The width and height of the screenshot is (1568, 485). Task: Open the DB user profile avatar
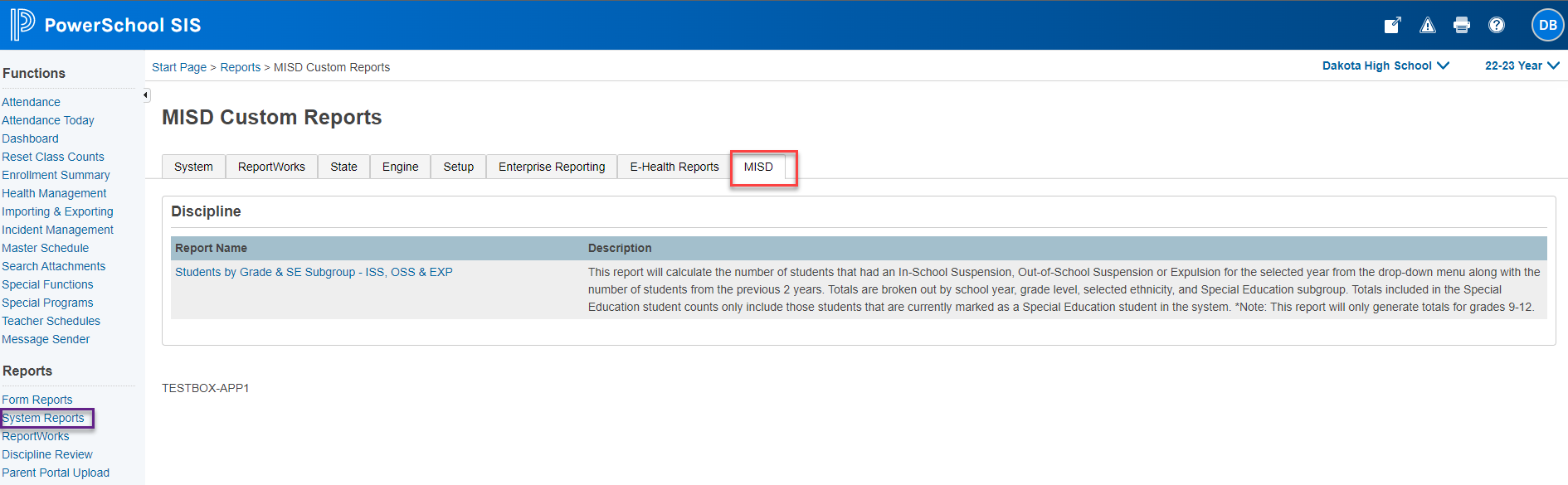tap(1548, 25)
